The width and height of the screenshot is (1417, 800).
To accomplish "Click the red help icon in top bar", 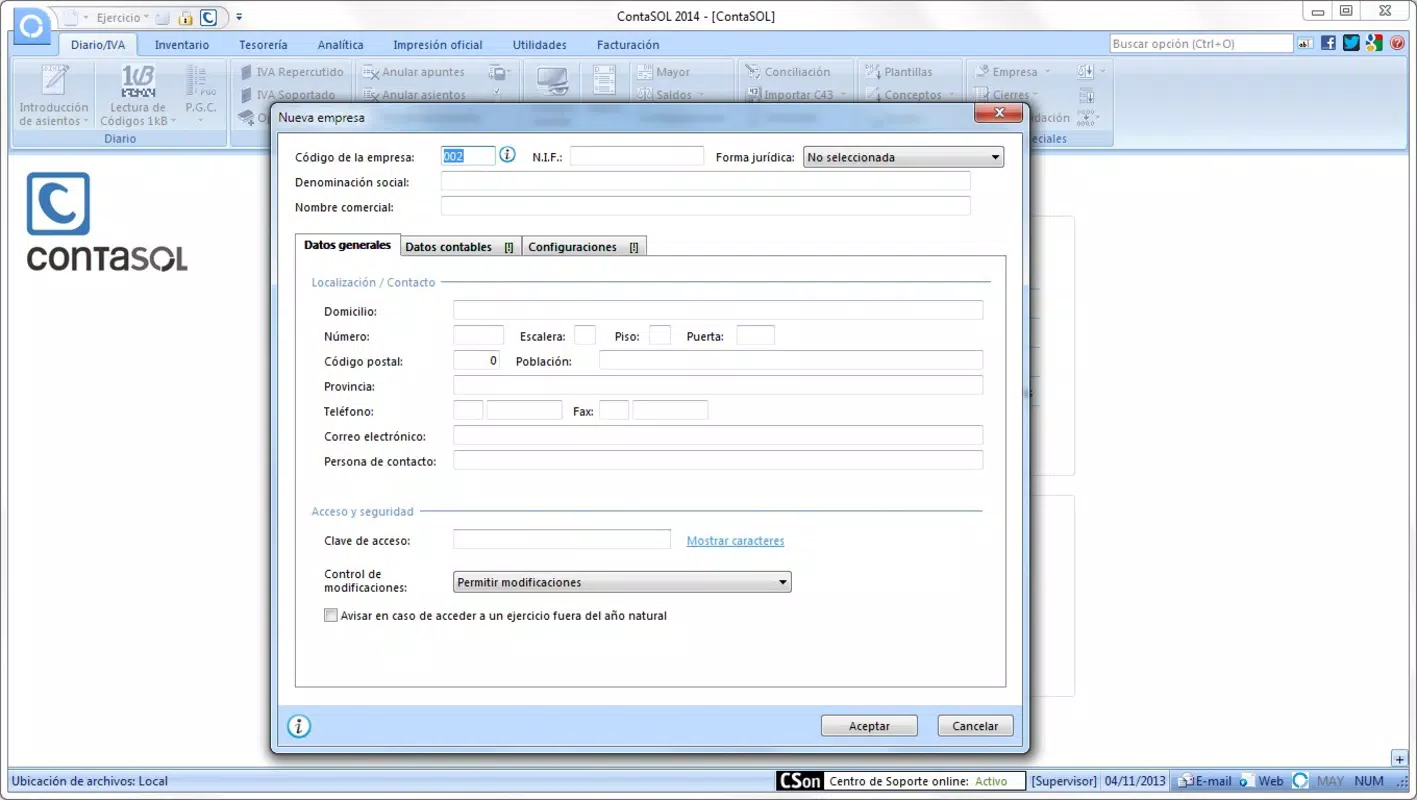I will click(x=1395, y=43).
